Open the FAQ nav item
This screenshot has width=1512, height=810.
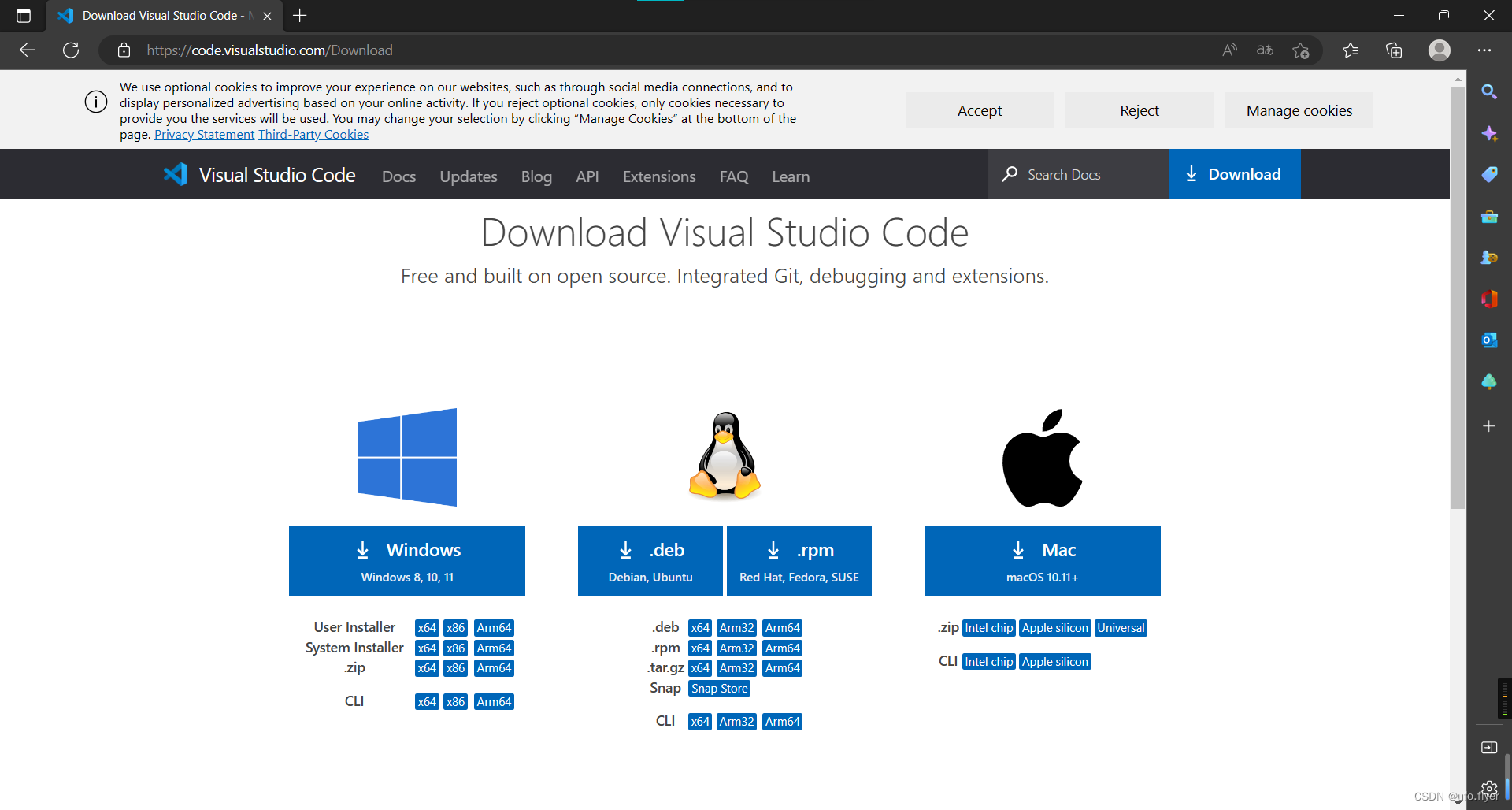734,176
